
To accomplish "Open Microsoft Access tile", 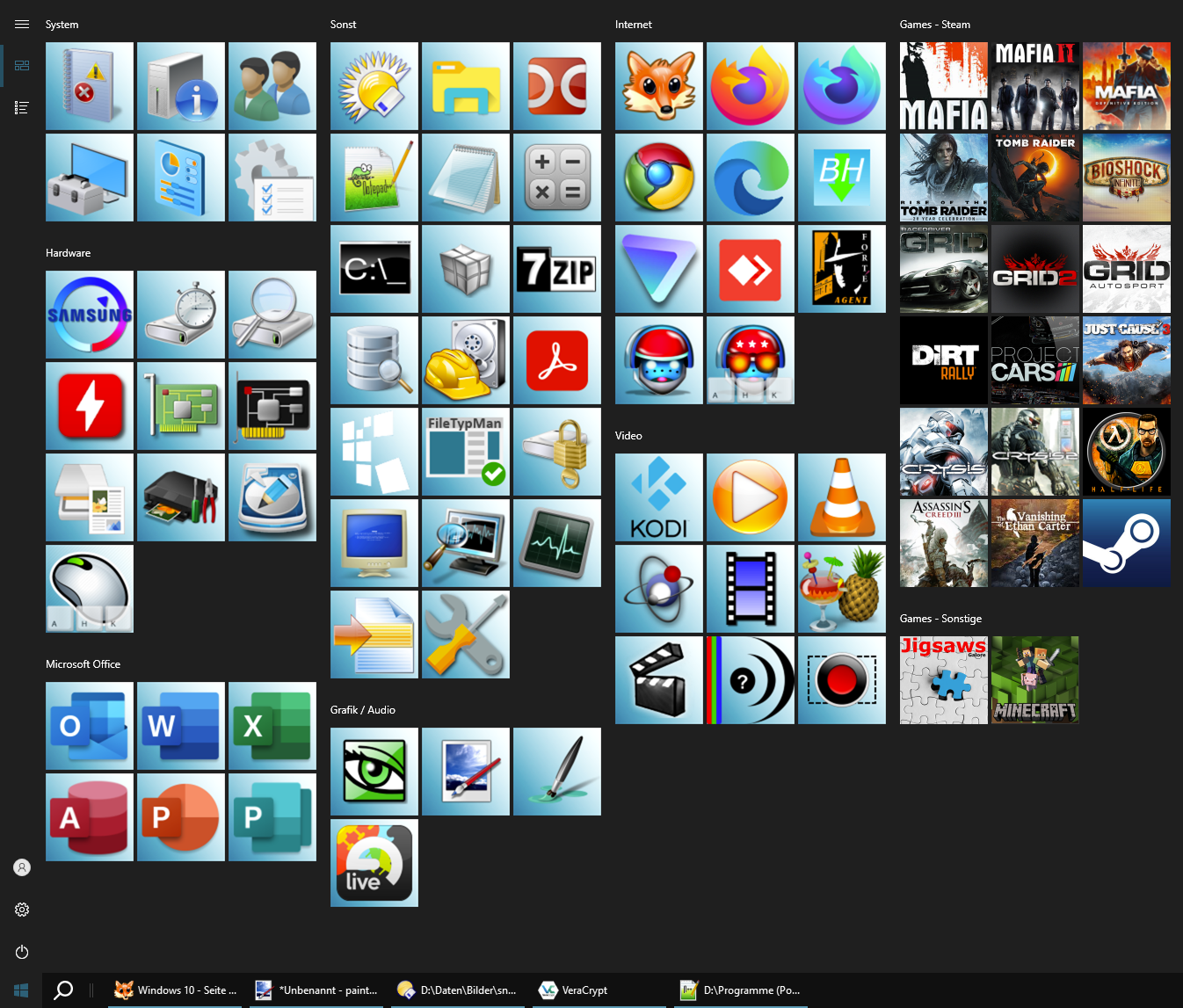I will coord(90,817).
